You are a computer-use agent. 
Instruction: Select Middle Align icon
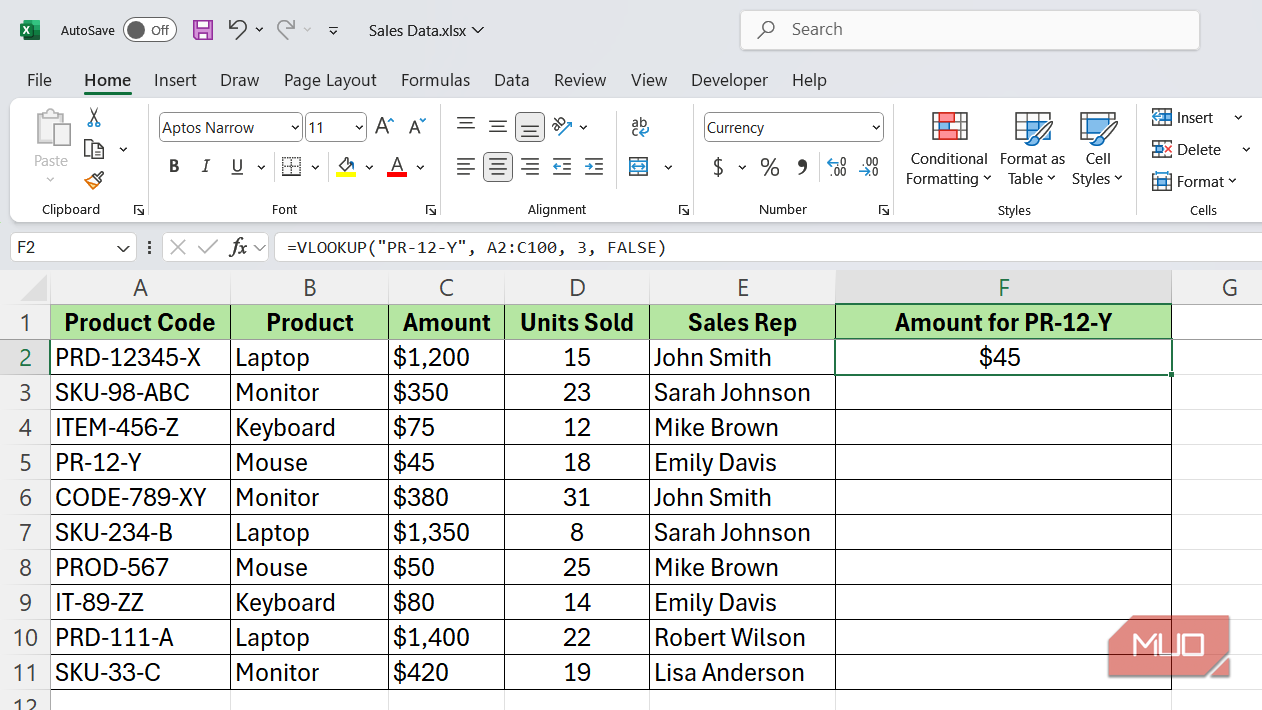pos(498,126)
